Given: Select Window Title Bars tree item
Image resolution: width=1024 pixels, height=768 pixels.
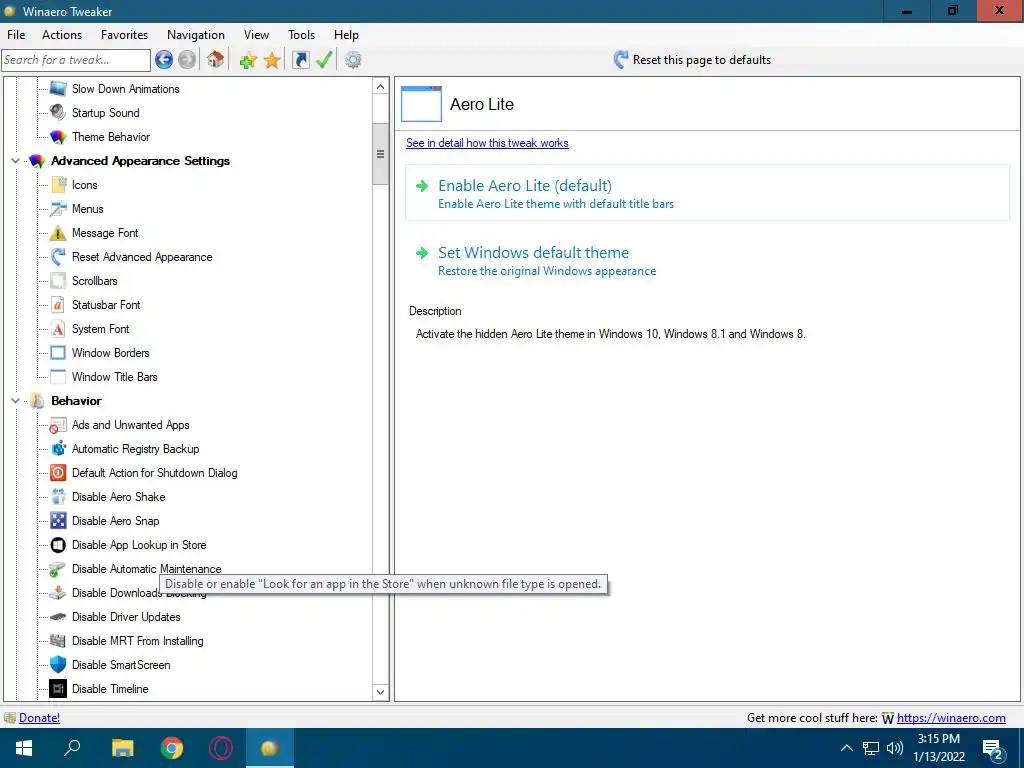Looking at the screenshot, I should click(114, 377).
